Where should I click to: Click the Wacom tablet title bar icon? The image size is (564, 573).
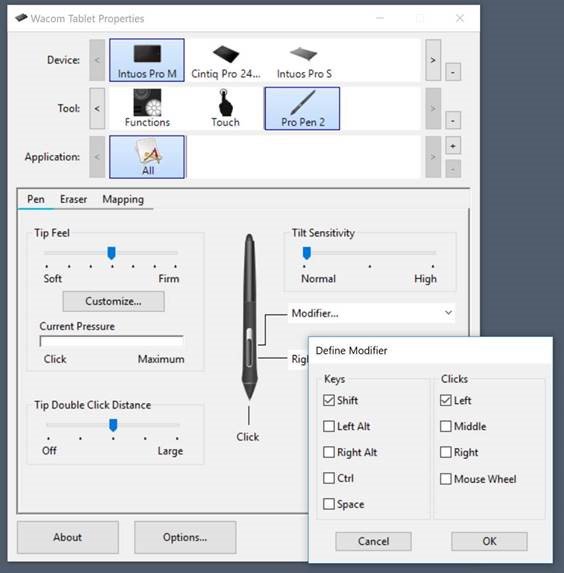pos(21,18)
